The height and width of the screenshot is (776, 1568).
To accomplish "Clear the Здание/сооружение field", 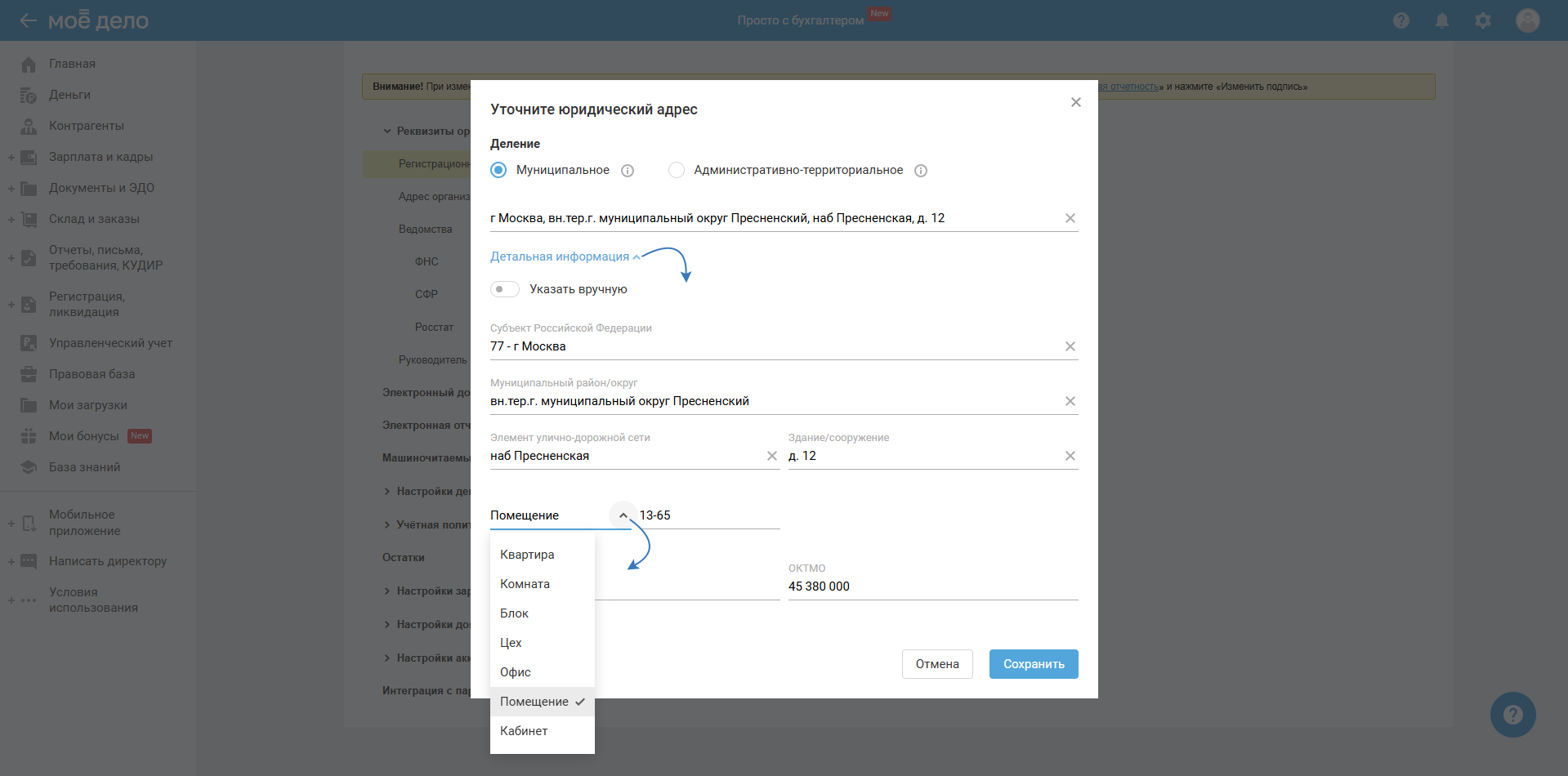I will pyautogui.click(x=1070, y=456).
